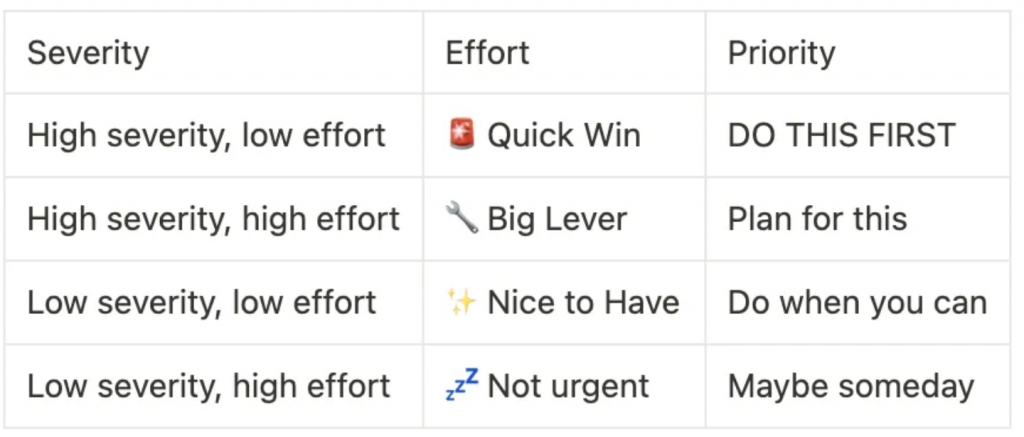
Task: Click the wrench emoji icon
Action: click(462, 218)
